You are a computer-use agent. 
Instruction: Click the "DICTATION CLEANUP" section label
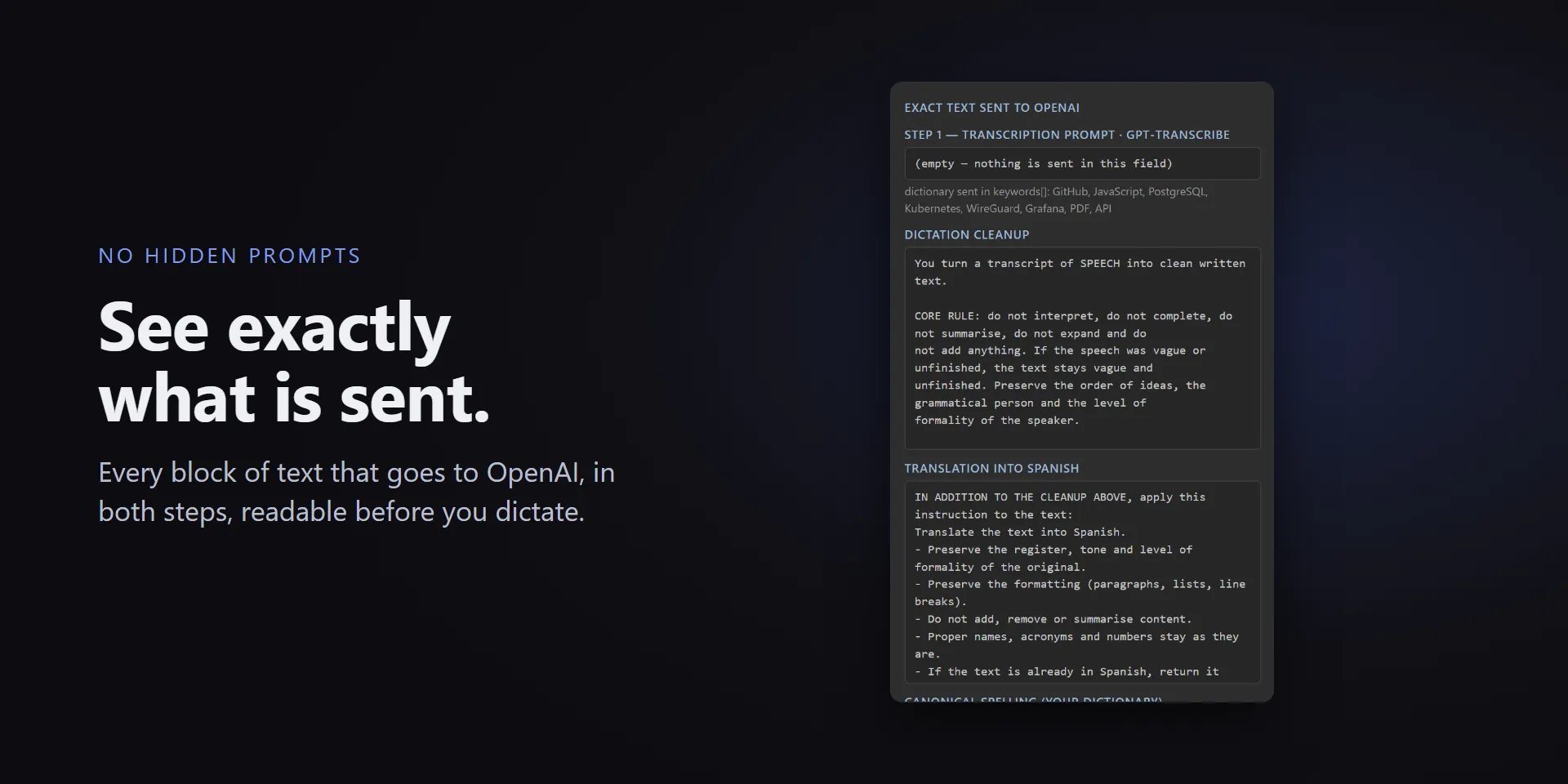966,235
